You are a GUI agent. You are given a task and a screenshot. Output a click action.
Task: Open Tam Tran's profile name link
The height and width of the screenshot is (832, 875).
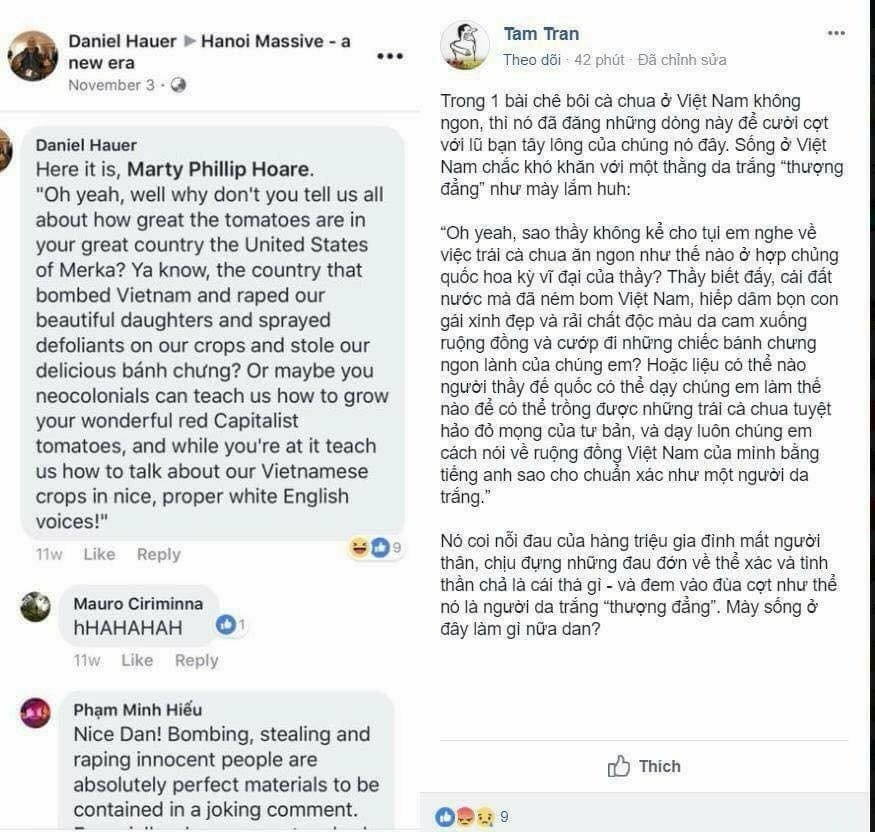pyautogui.click(x=541, y=34)
